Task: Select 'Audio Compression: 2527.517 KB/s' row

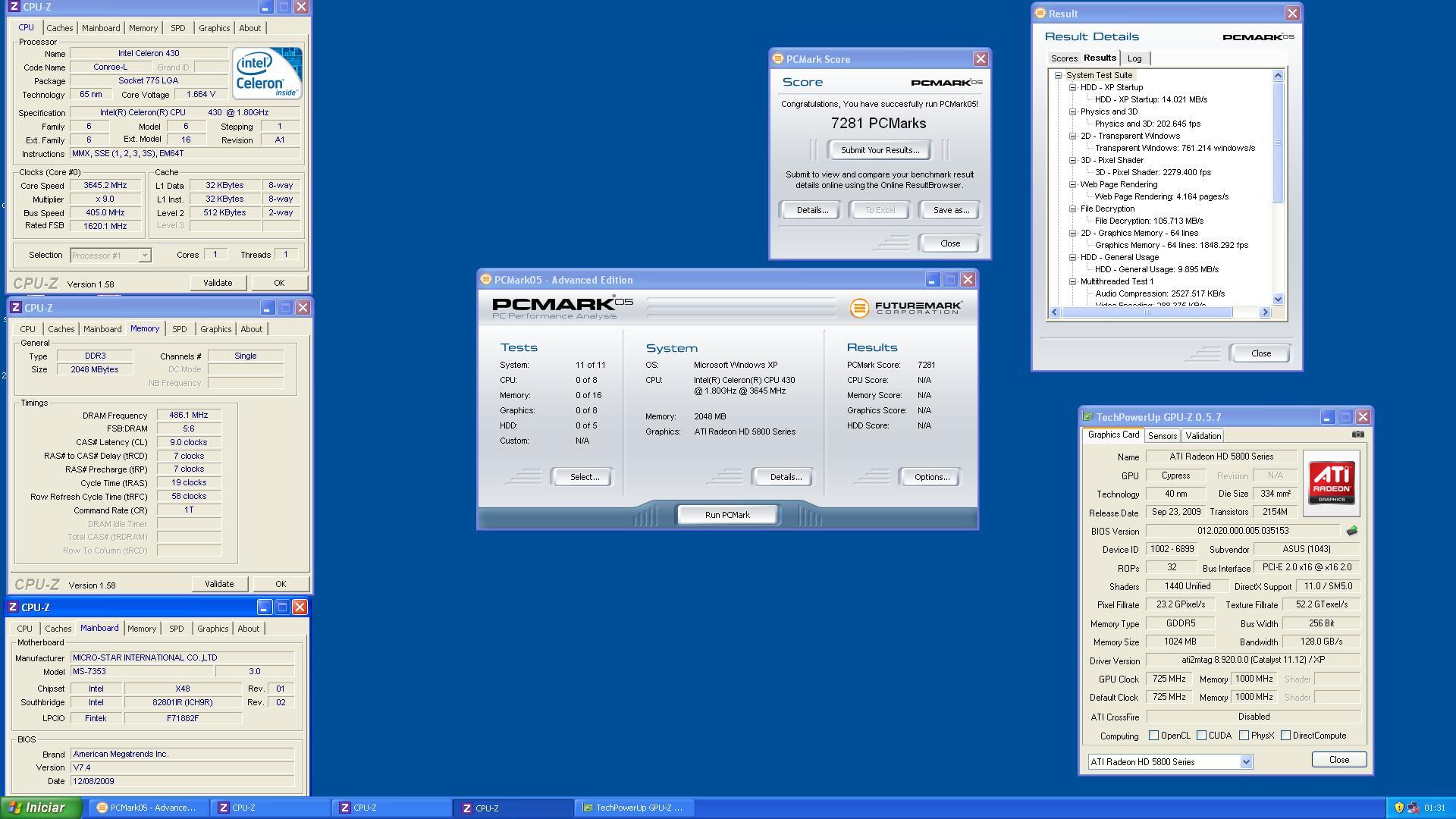Action: (x=1159, y=293)
